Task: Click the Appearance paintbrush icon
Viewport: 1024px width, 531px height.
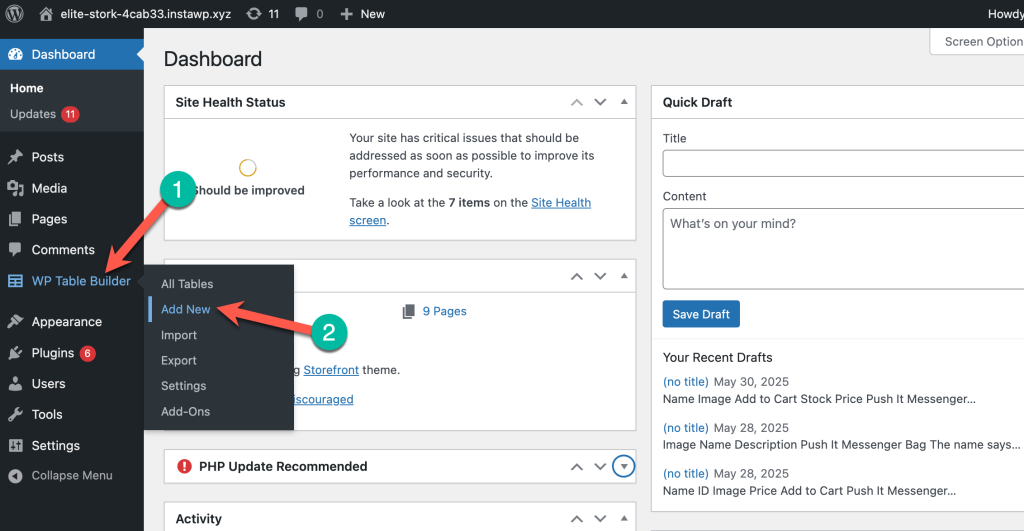Action: pos(15,322)
